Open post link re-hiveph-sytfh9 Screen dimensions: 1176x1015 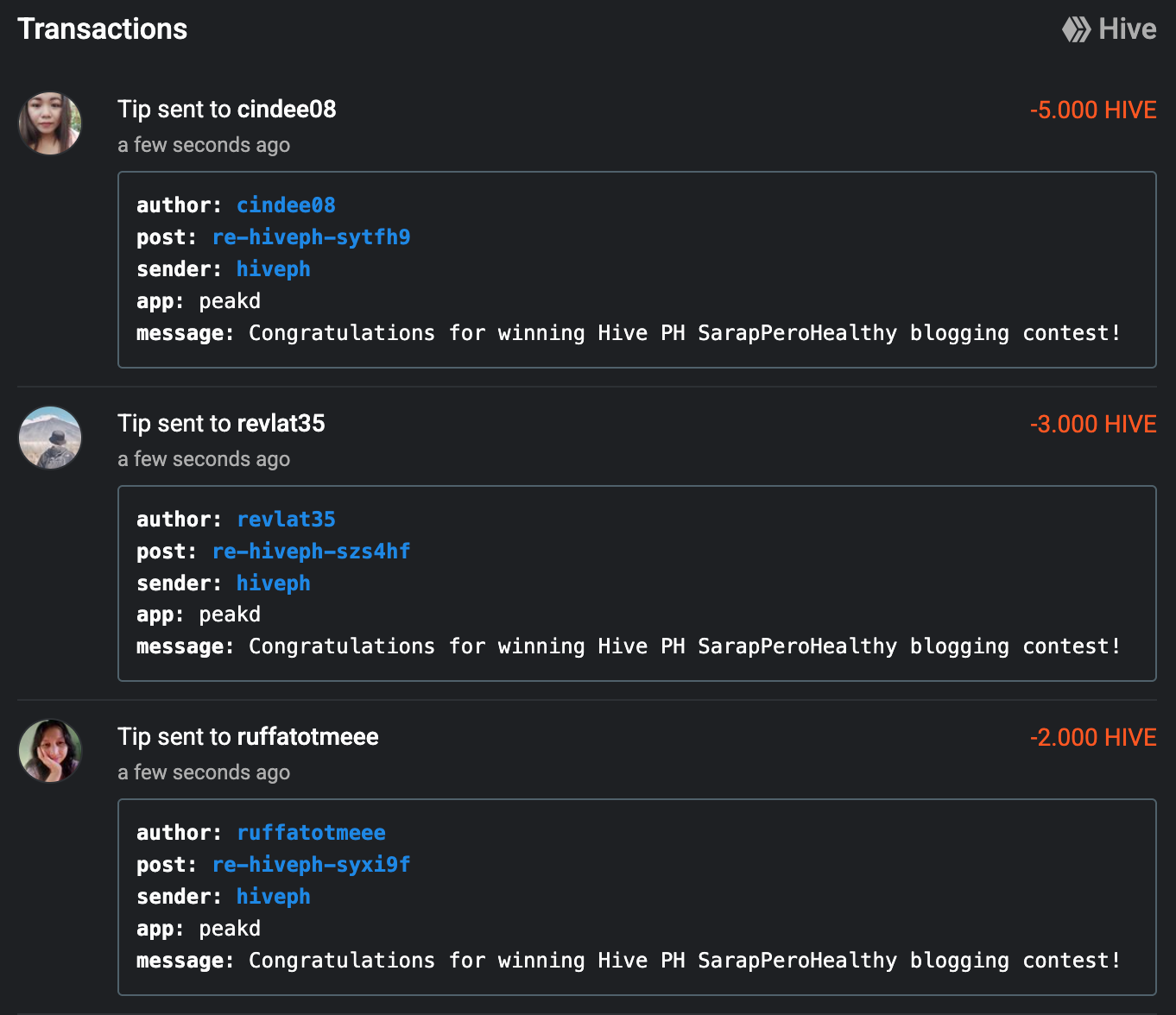click(x=311, y=237)
